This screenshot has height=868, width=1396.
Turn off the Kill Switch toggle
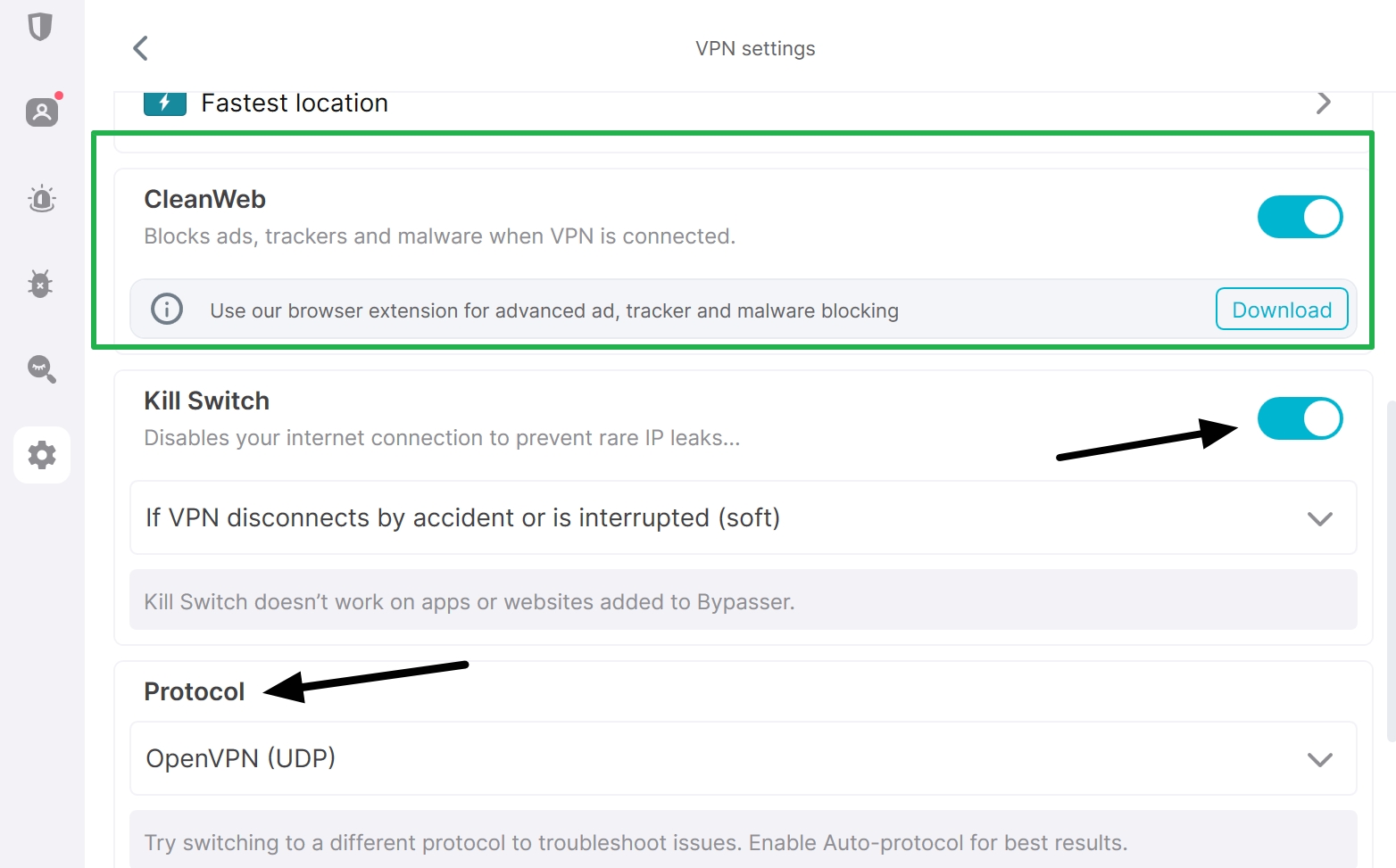pyautogui.click(x=1300, y=418)
